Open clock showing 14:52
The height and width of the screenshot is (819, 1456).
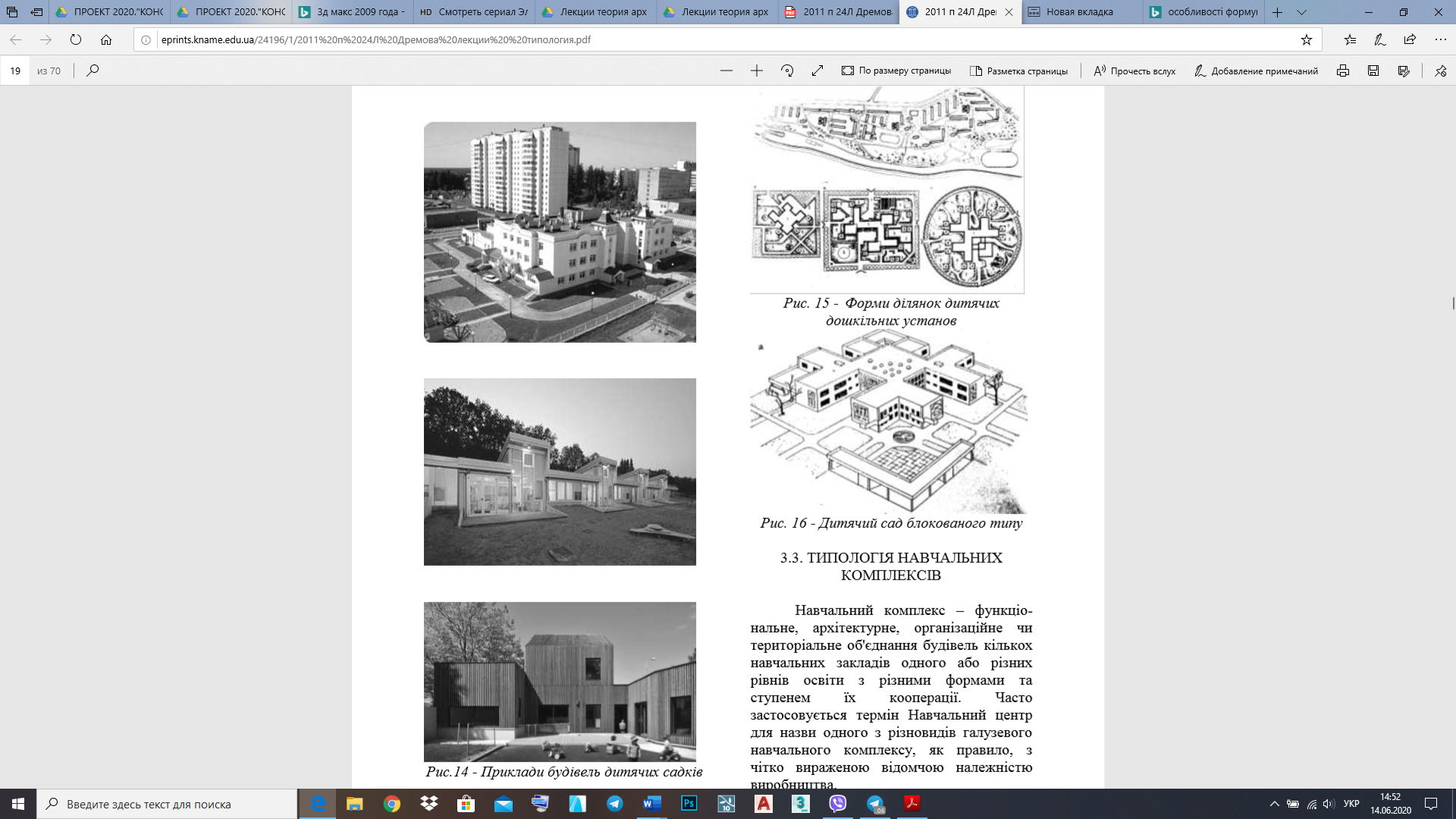[x=1390, y=804]
